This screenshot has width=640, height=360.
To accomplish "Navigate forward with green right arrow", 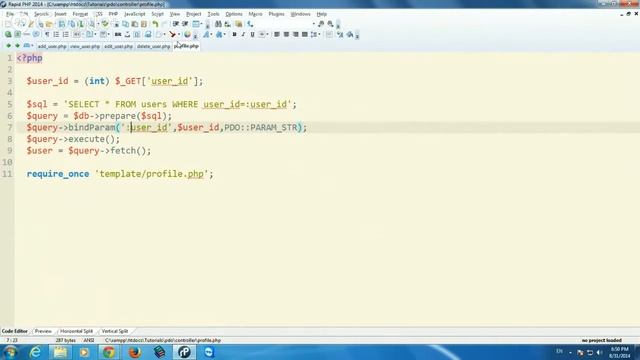I will [17, 46].
